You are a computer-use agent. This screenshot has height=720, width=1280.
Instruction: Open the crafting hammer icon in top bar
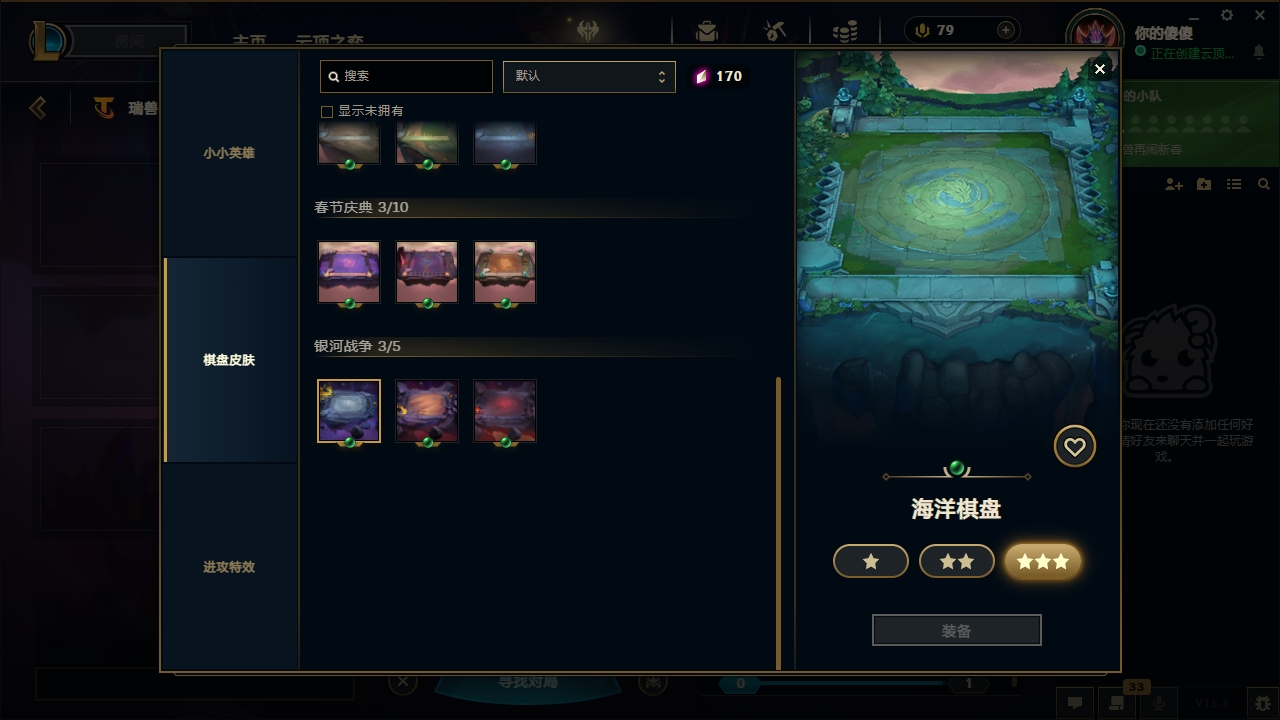point(775,31)
